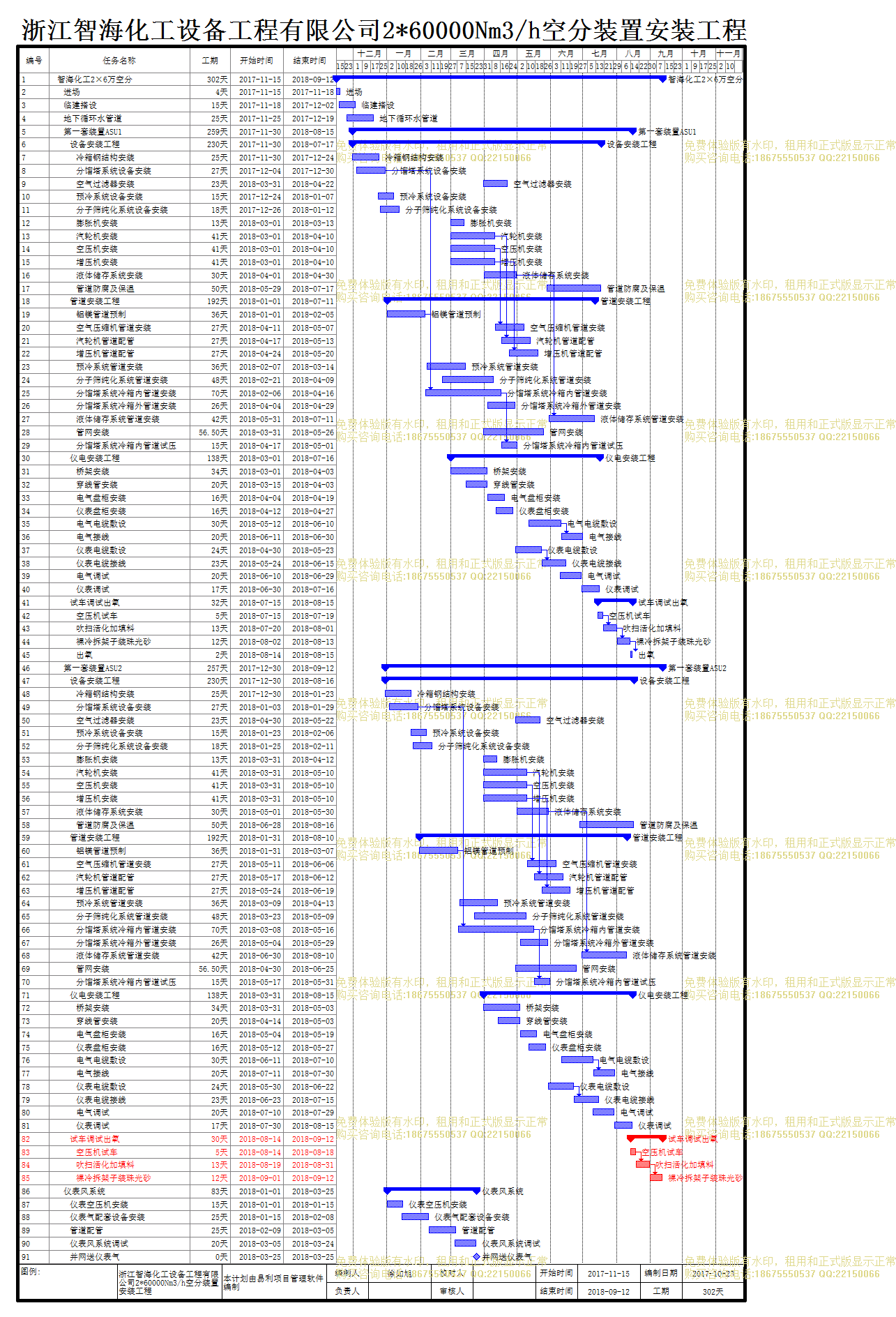This screenshot has width=896, height=1317.
Task: Select the summary bar for 仪表风系统
Action: pyautogui.click(x=432, y=1190)
